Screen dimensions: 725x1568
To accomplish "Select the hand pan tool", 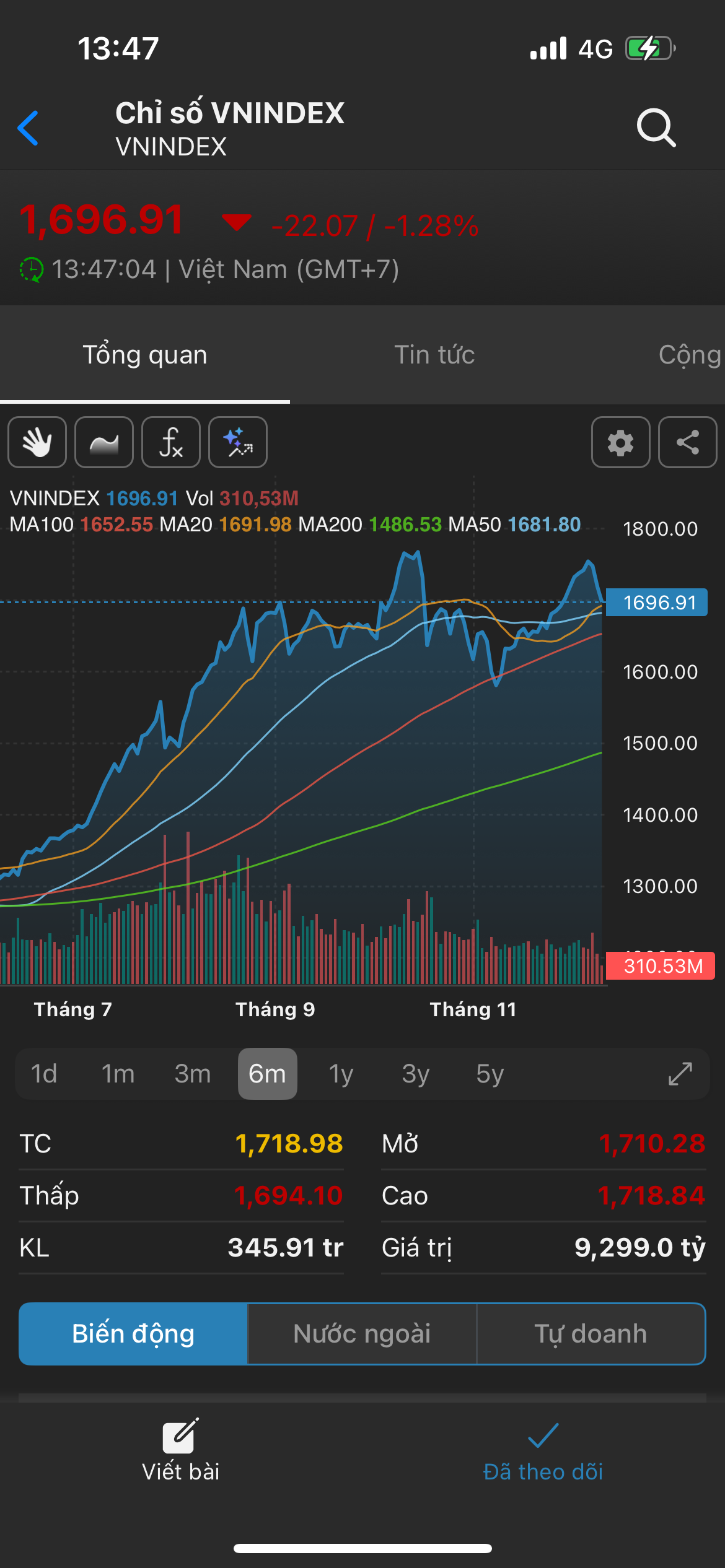I will (37, 442).
